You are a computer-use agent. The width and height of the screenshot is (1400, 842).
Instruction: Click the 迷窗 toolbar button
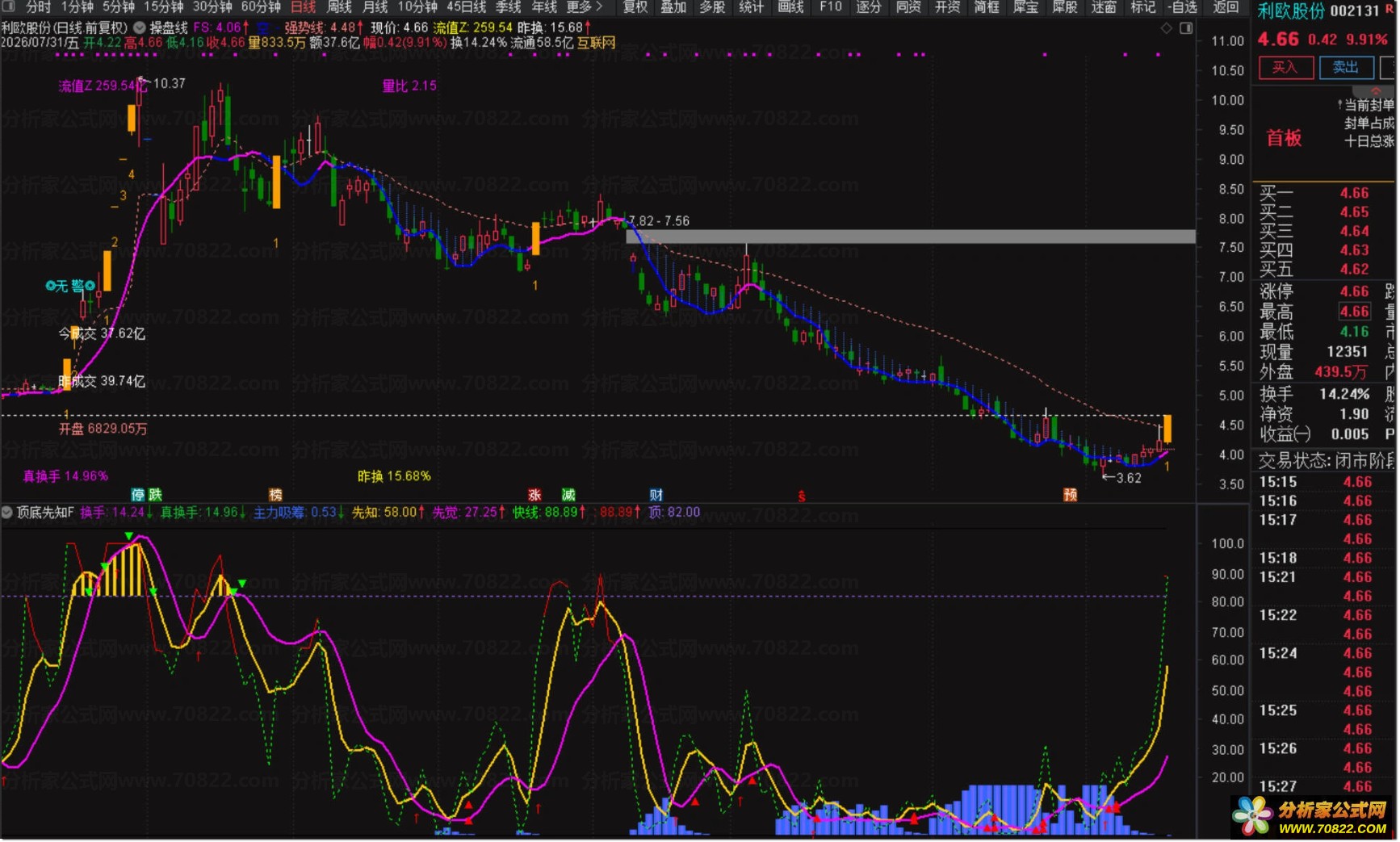pyautogui.click(x=1104, y=7)
